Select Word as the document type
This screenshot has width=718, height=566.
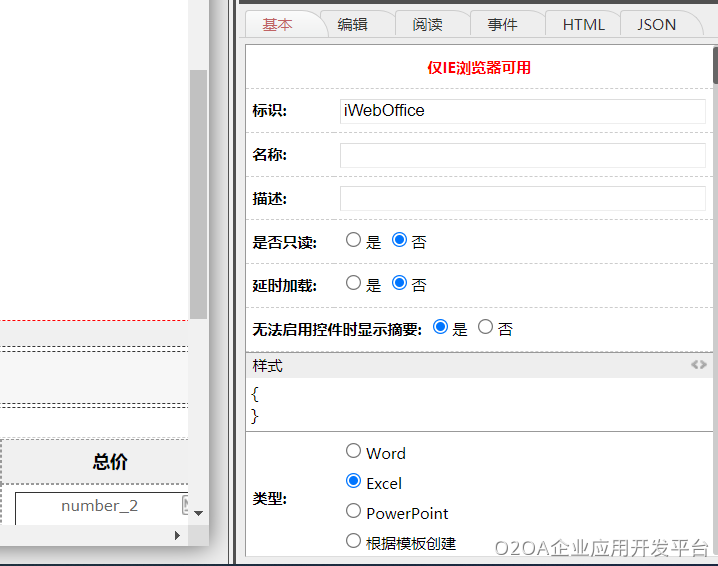pos(353,452)
